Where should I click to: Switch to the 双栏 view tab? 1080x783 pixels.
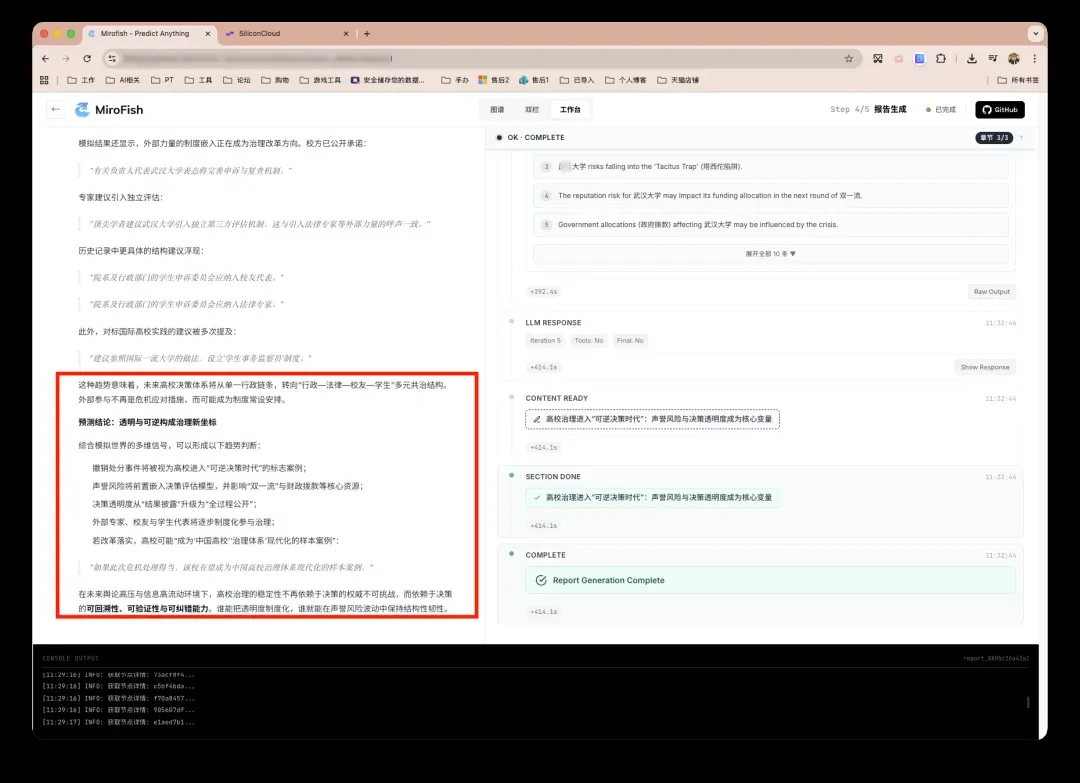(531, 110)
